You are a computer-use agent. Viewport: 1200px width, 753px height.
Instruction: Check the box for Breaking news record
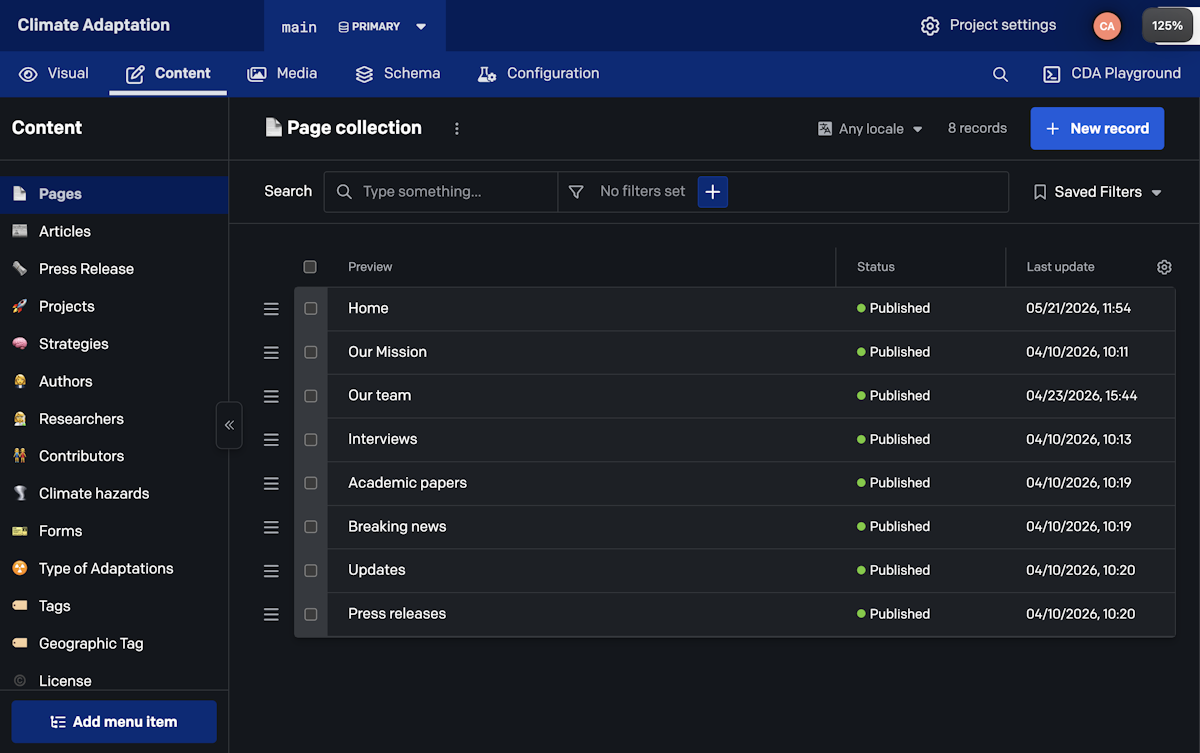click(311, 527)
